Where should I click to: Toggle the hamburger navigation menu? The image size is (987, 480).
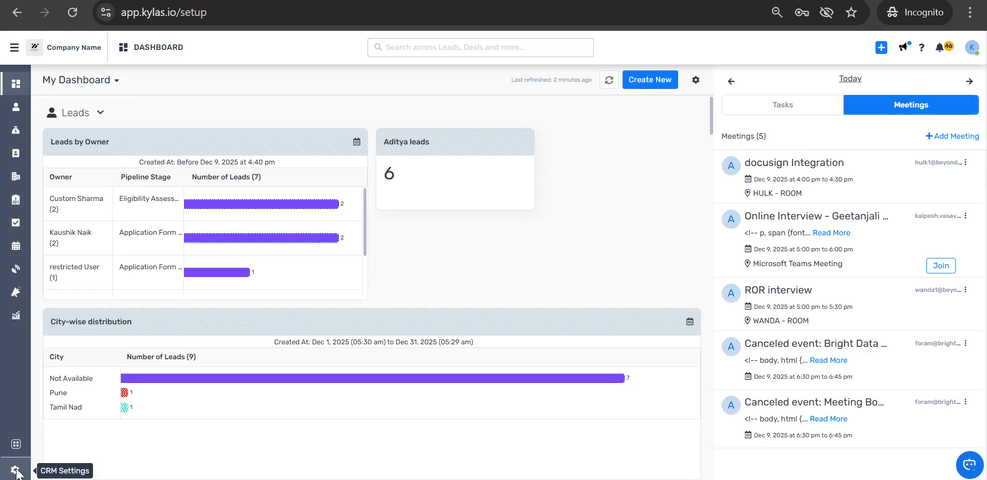pyautogui.click(x=14, y=47)
